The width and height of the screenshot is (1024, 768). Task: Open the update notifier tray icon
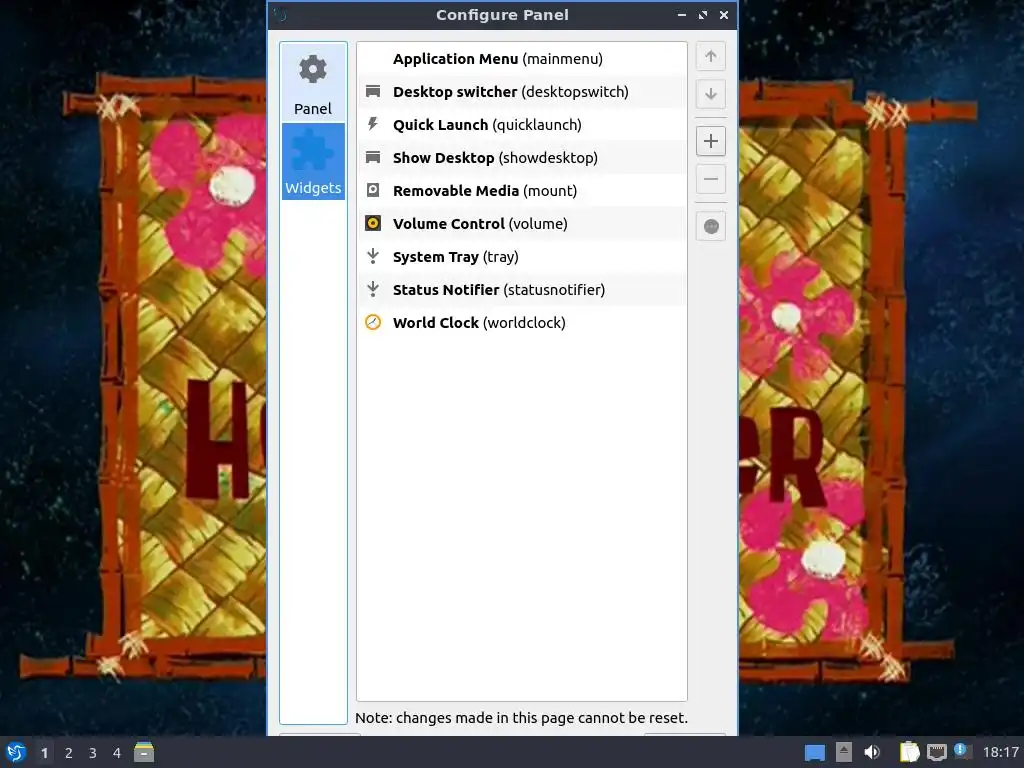click(x=963, y=751)
